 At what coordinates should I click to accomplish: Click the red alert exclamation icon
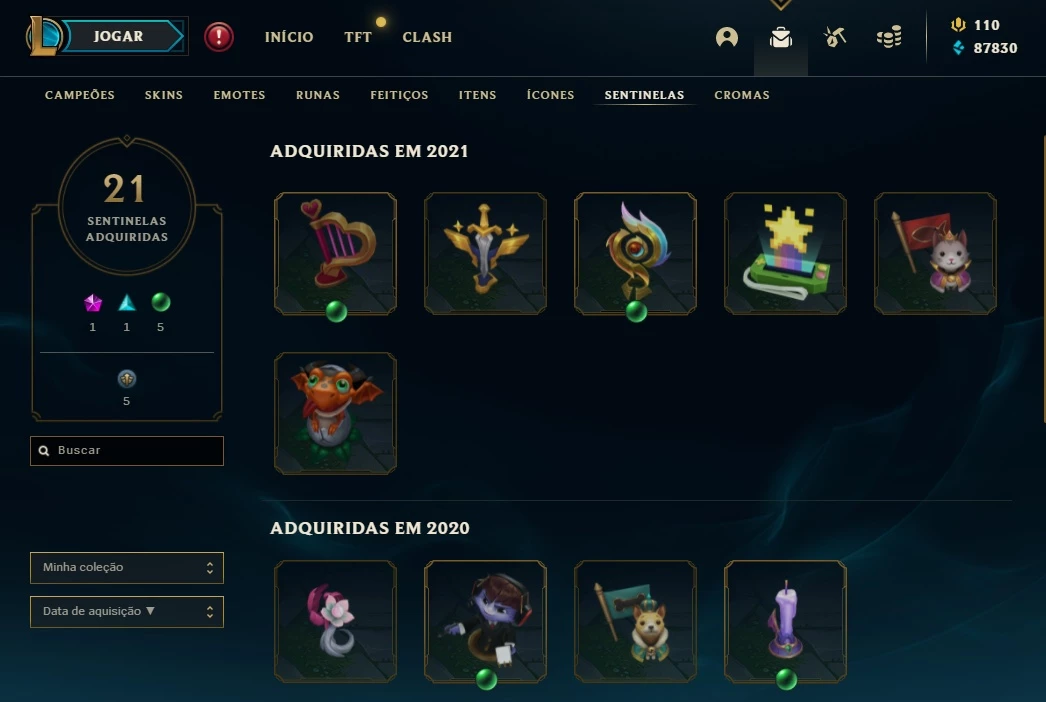pos(219,37)
